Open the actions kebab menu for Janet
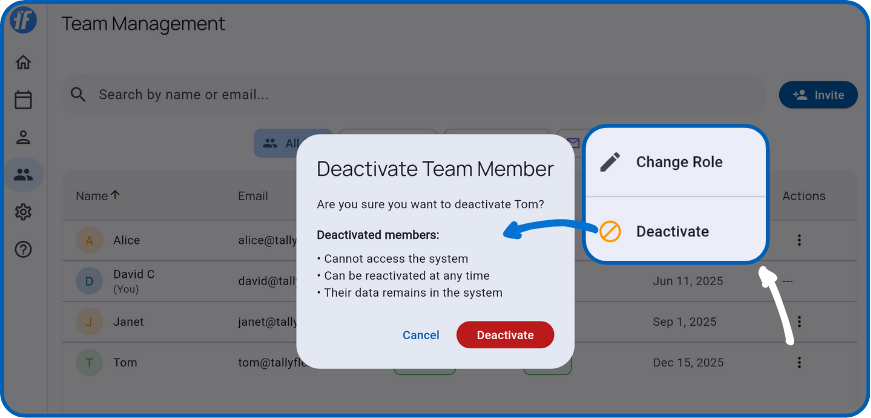Image resolution: width=871 pixels, height=418 pixels. click(x=799, y=321)
